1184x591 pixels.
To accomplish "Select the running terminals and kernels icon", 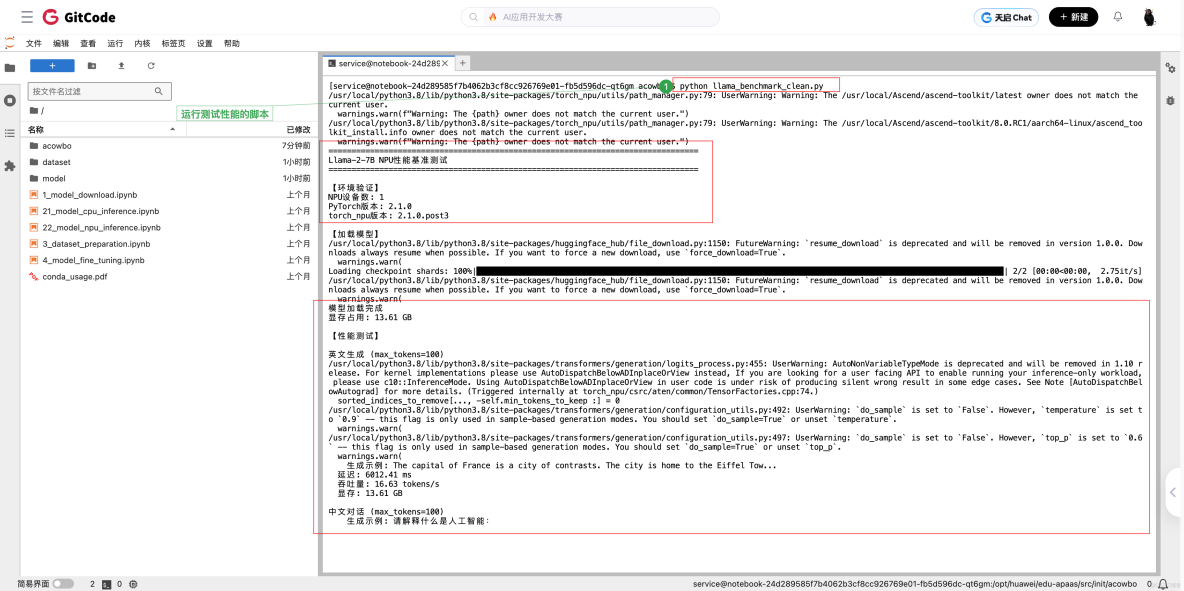I will pos(8,99).
